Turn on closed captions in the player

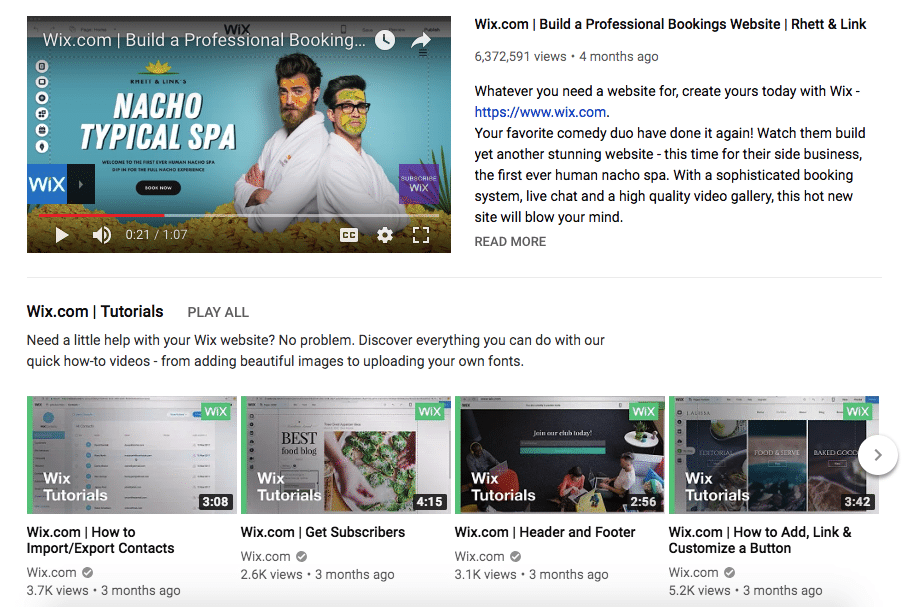tap(349, 235)
